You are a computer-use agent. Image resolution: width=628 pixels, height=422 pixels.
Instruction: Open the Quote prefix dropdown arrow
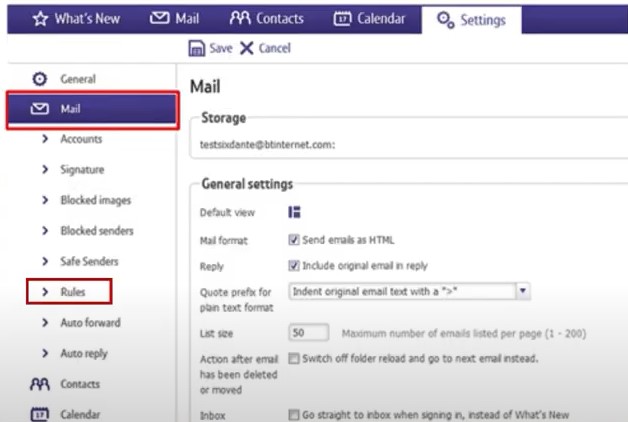click(x=523, y=291)
